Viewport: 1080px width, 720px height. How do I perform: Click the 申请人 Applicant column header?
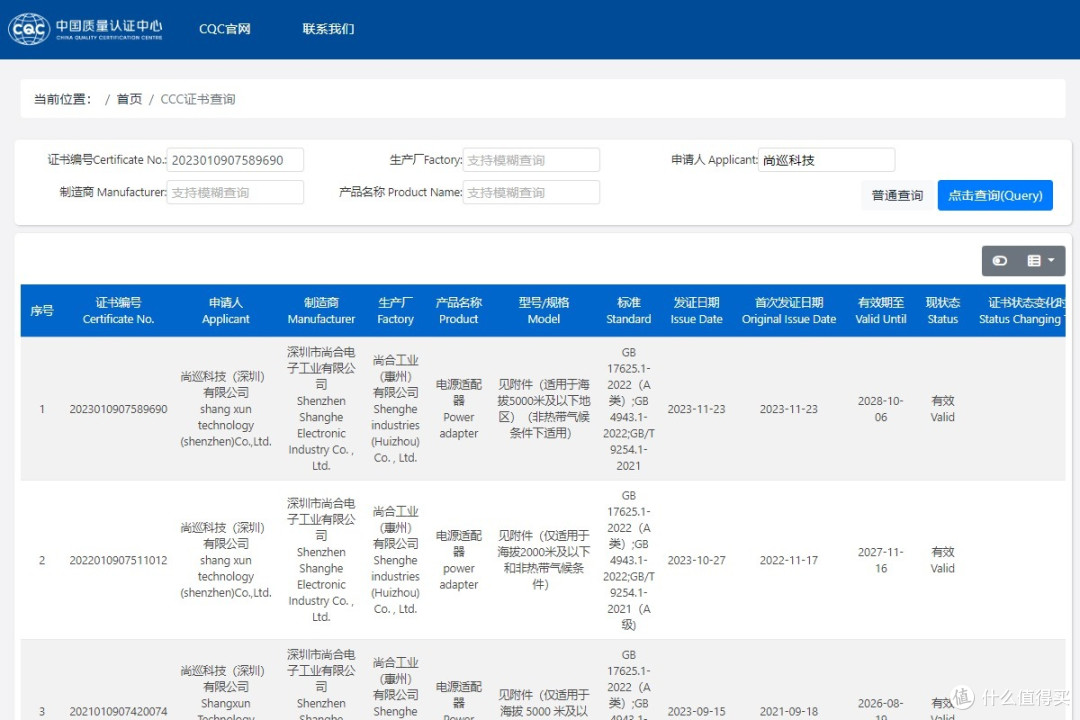[x=226, y=311]
